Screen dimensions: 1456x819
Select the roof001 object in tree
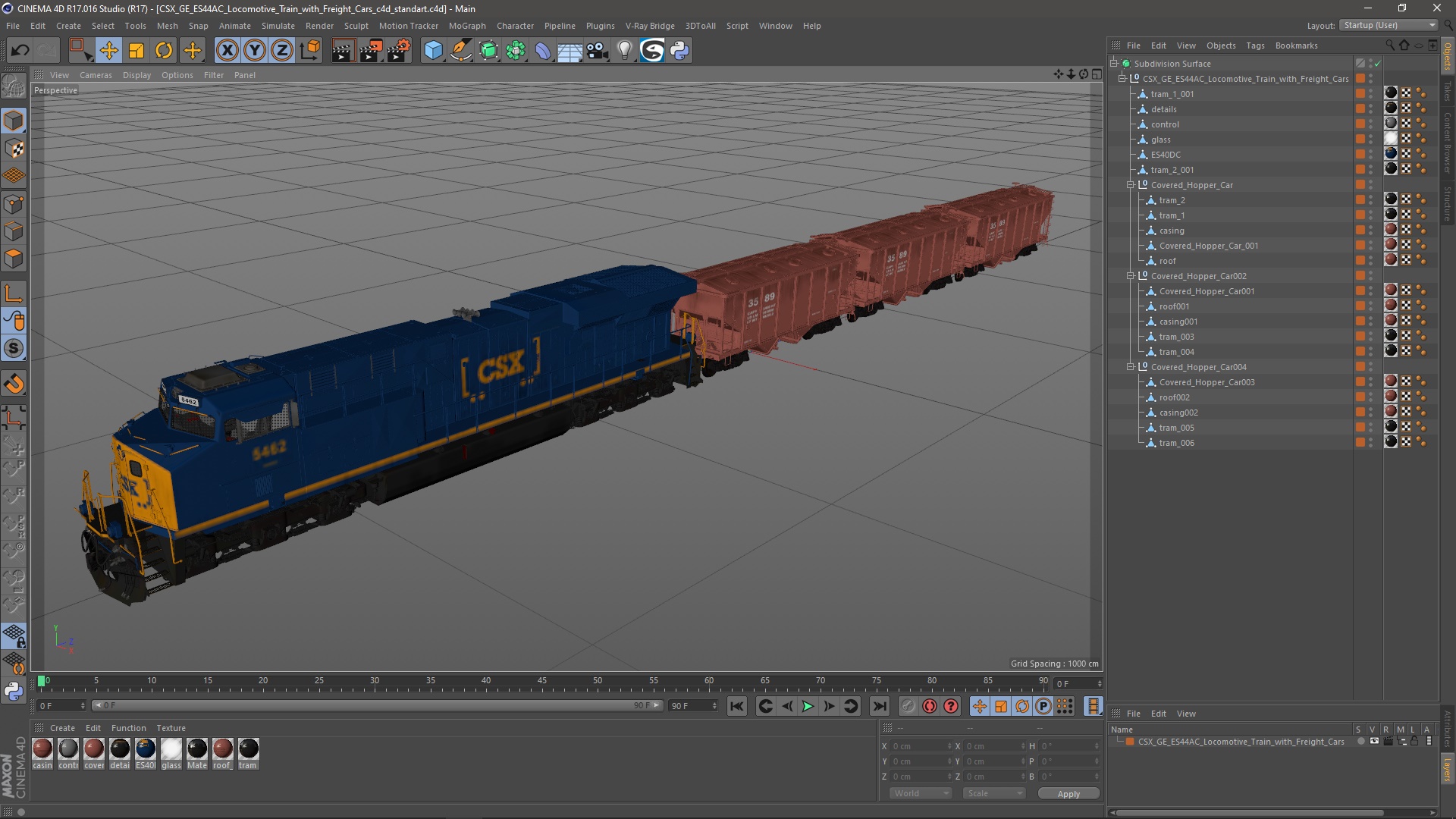[1174, 306]
